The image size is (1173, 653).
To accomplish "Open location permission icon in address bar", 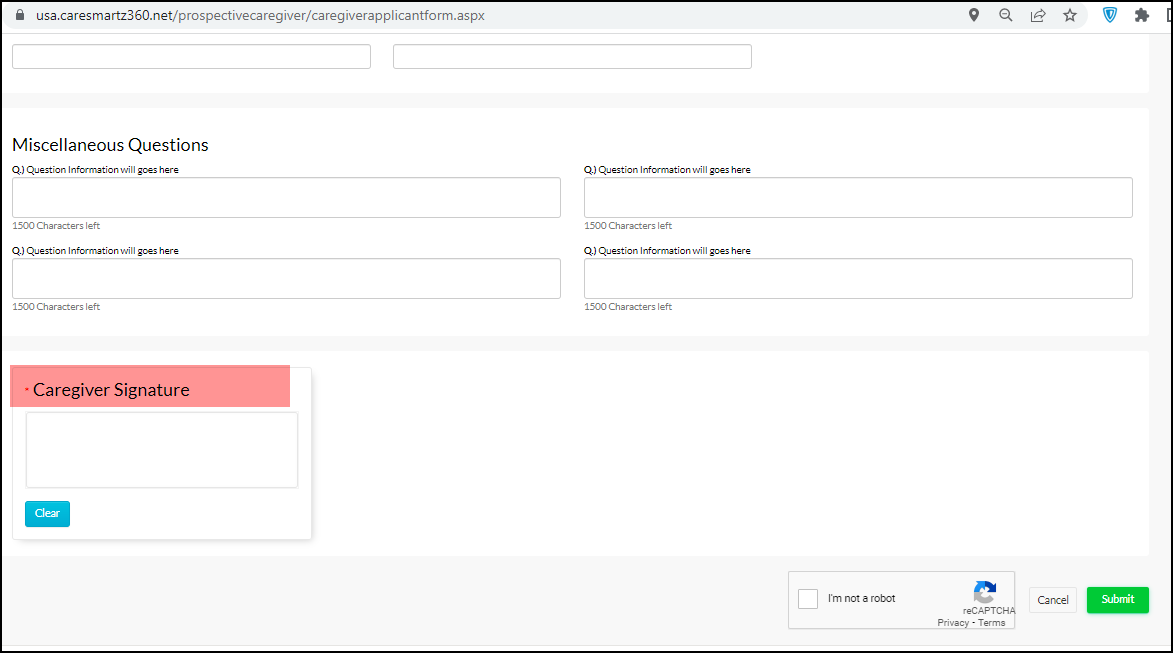I will (x=974, y=16).
